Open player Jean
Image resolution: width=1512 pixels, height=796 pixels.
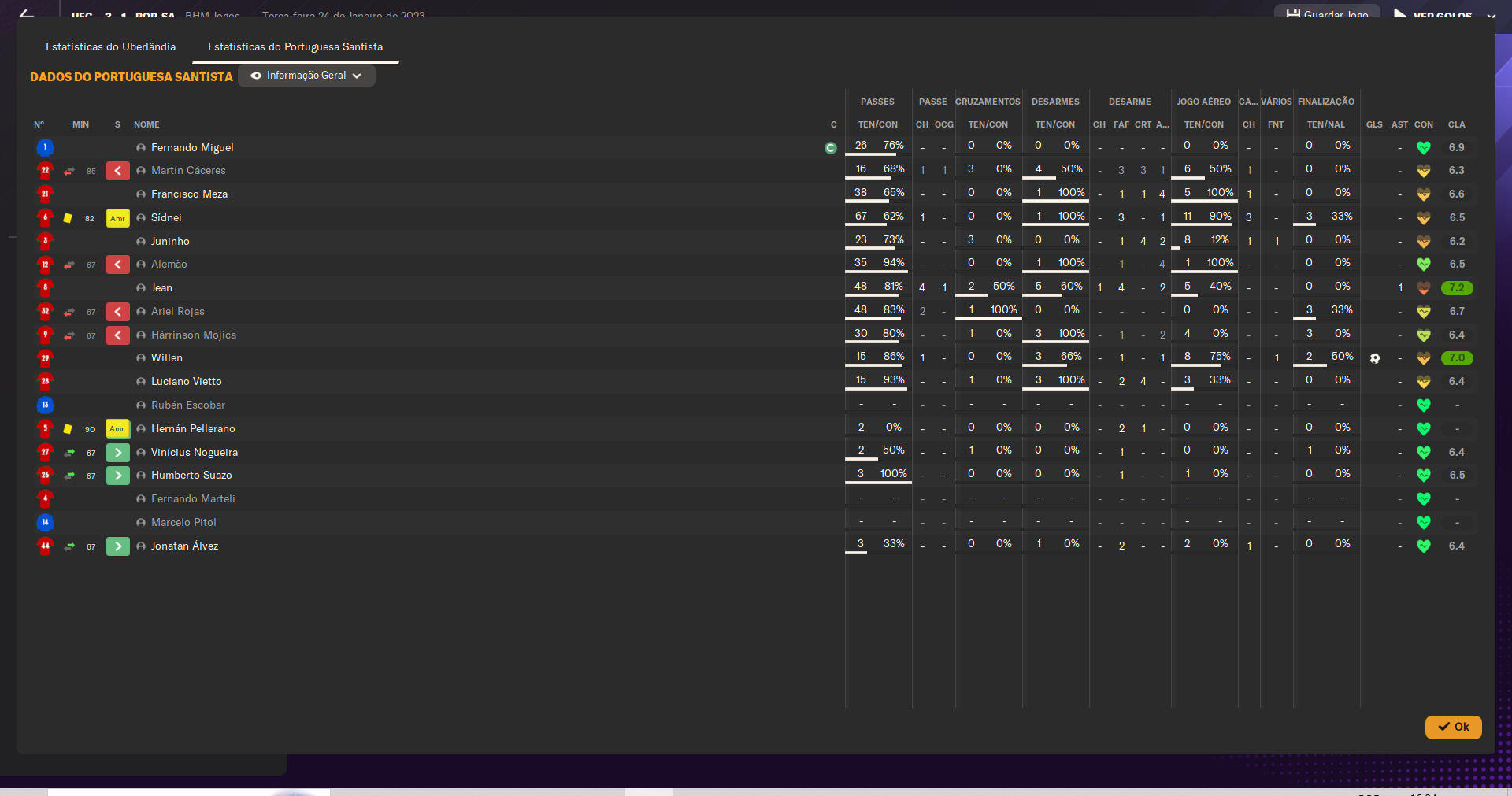pyautogui.click(x=161, y=288)
